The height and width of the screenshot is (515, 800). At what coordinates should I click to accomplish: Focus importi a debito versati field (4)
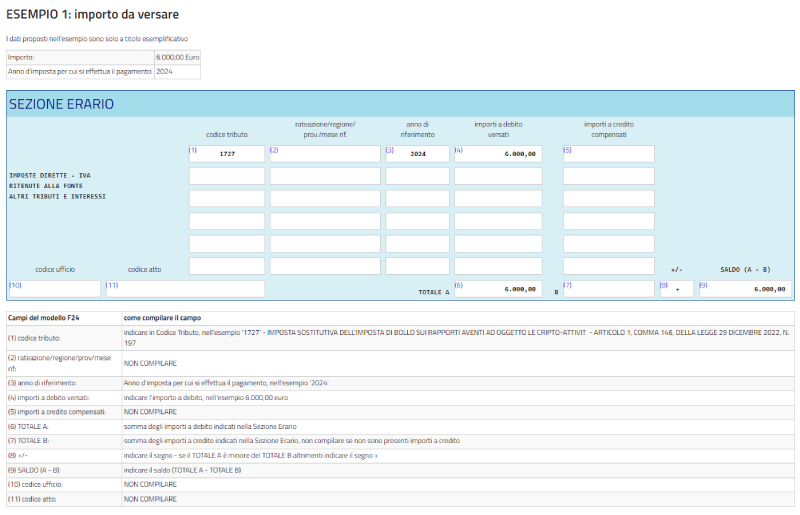(x=497, y=154)
